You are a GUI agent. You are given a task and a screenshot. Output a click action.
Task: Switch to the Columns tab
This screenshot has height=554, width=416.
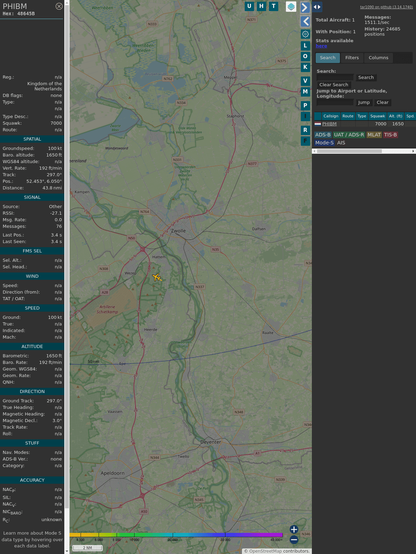pos(379,58)
